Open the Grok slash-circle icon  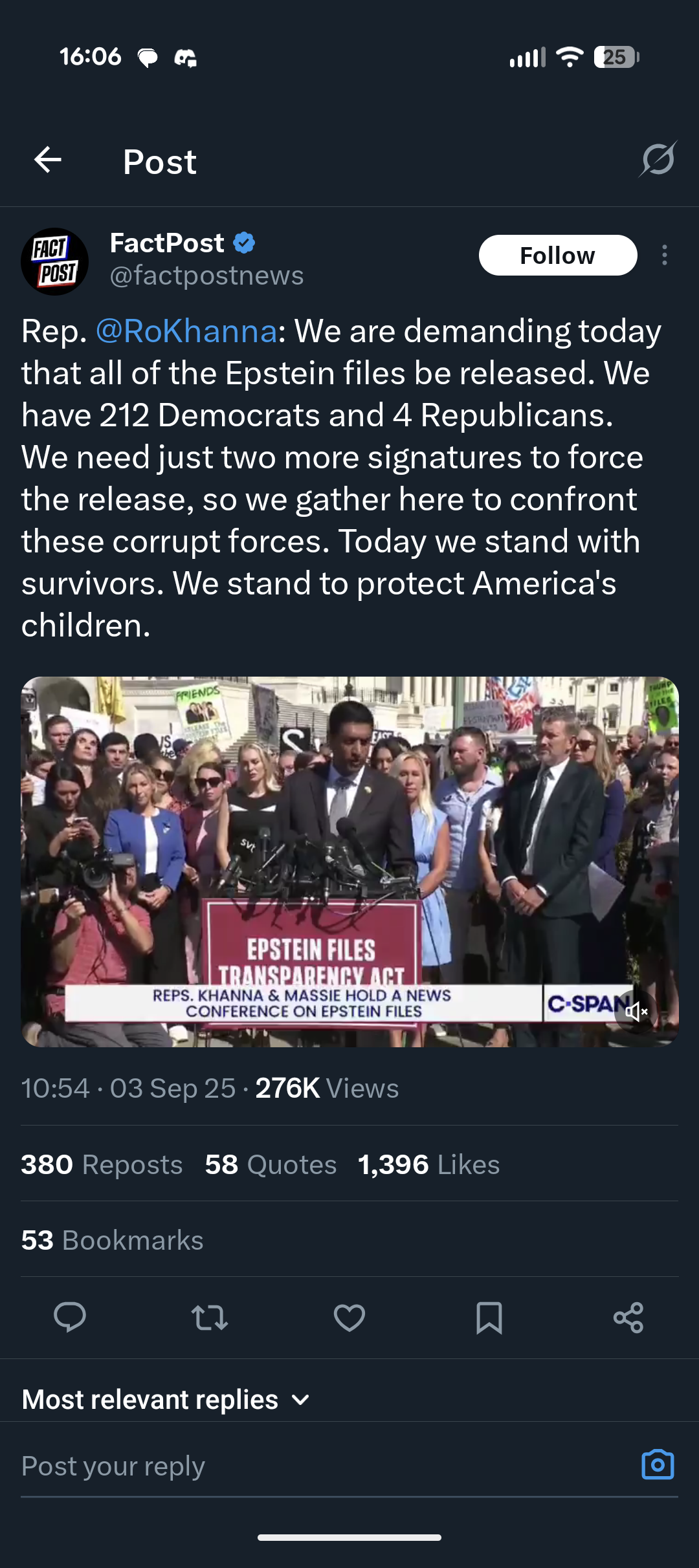click(658, 159)
